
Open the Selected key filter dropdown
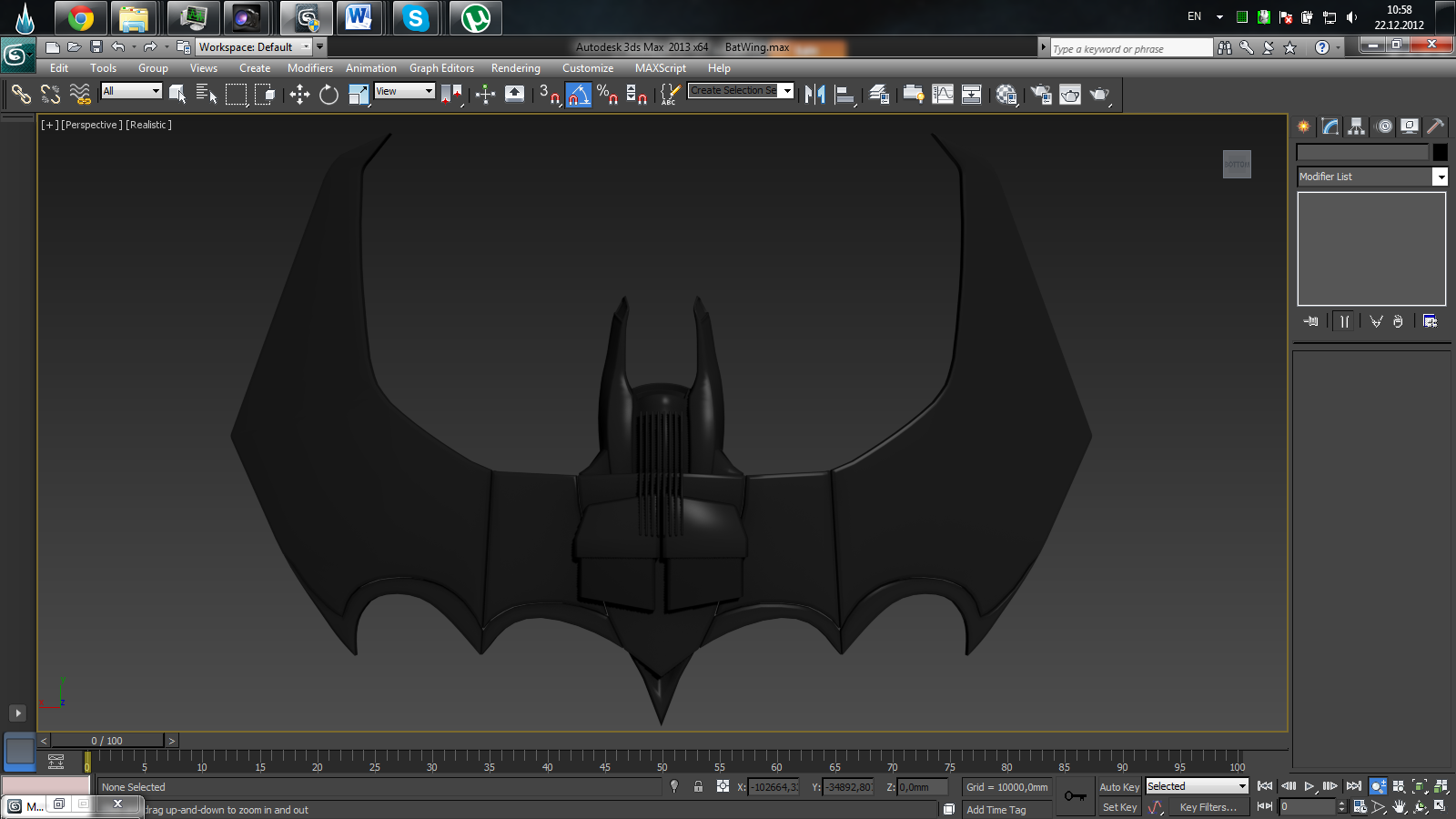coord(1197,786)
